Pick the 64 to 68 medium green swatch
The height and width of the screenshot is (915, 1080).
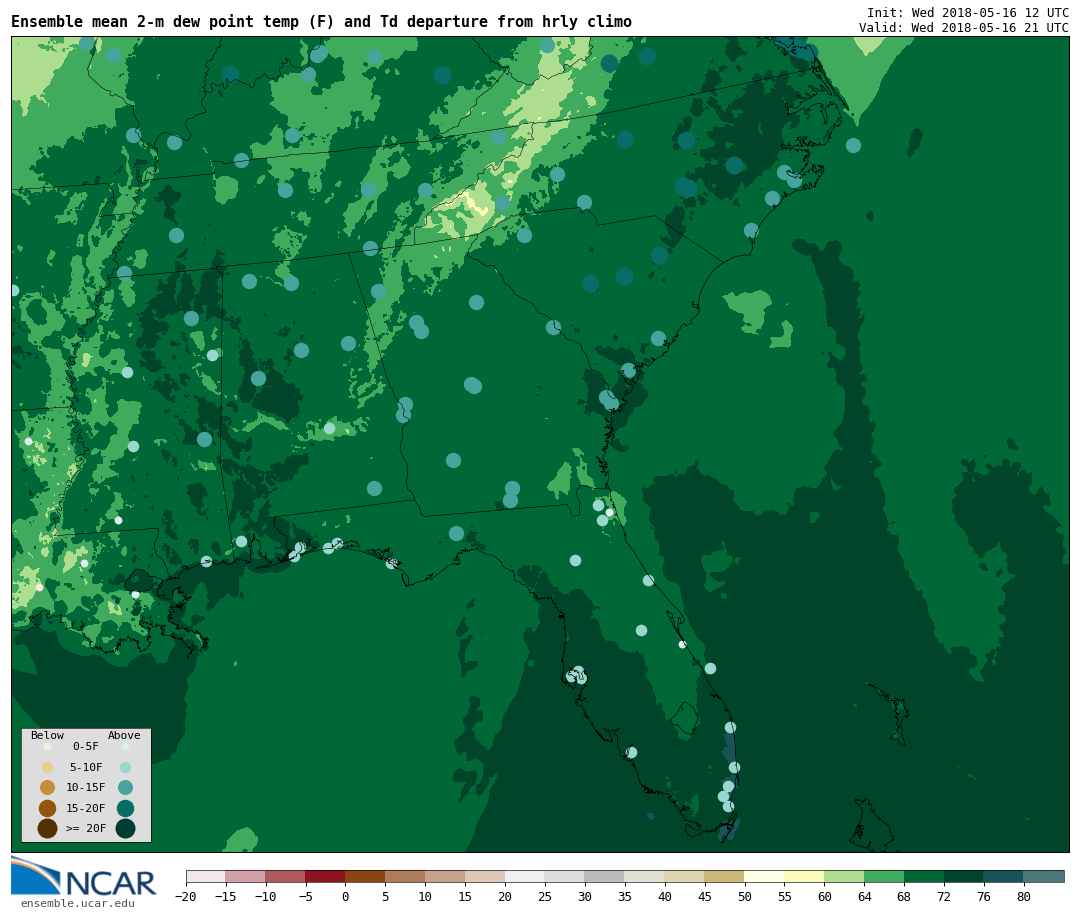[884, 876]
